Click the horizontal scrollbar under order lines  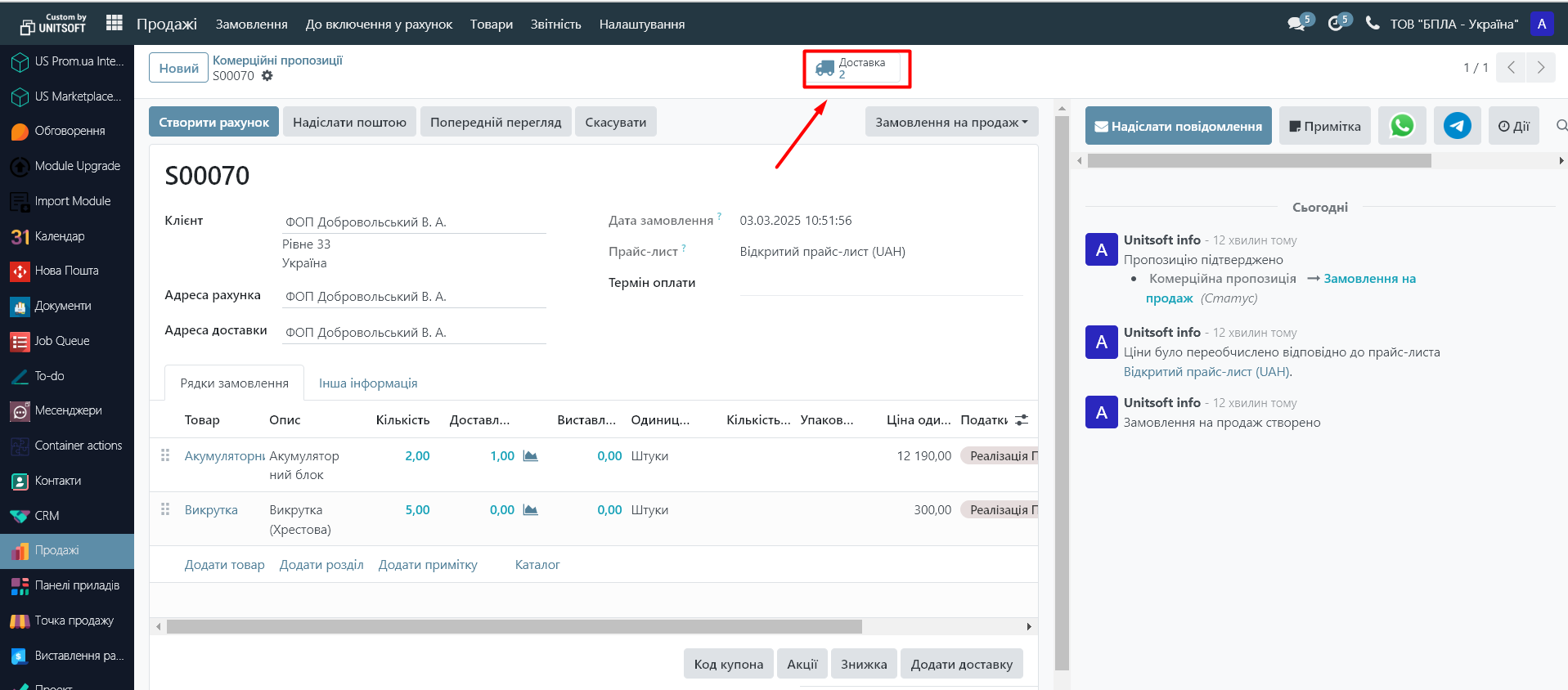tap(514, 627)
